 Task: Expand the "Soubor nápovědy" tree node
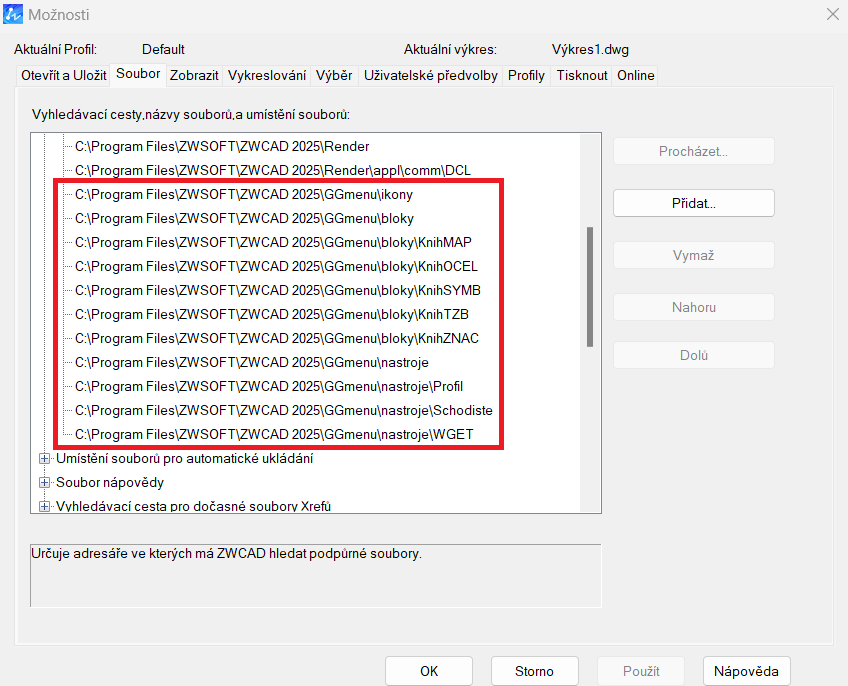click(x=45, y=481)
